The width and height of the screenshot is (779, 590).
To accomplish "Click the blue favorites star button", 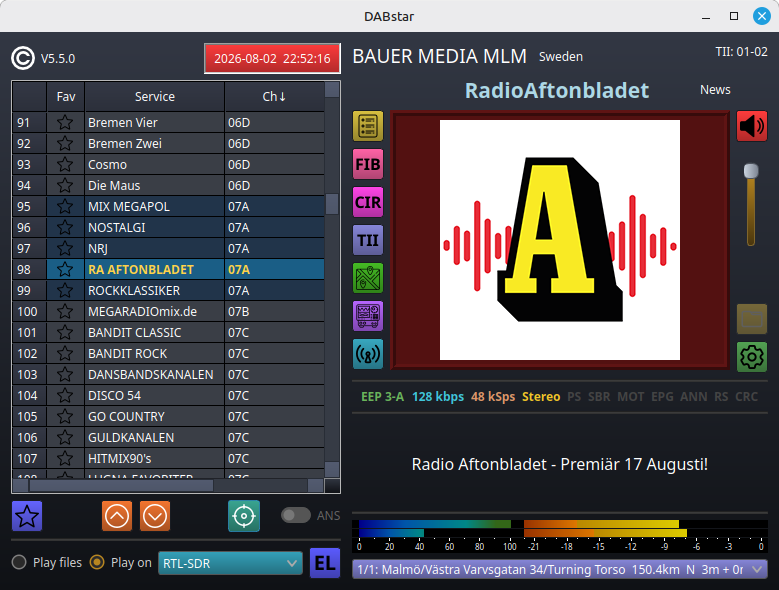I will (27, 516).
